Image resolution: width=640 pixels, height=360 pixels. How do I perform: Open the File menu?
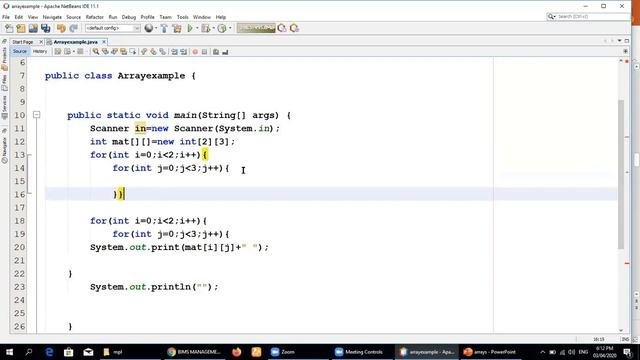(6, 17)
